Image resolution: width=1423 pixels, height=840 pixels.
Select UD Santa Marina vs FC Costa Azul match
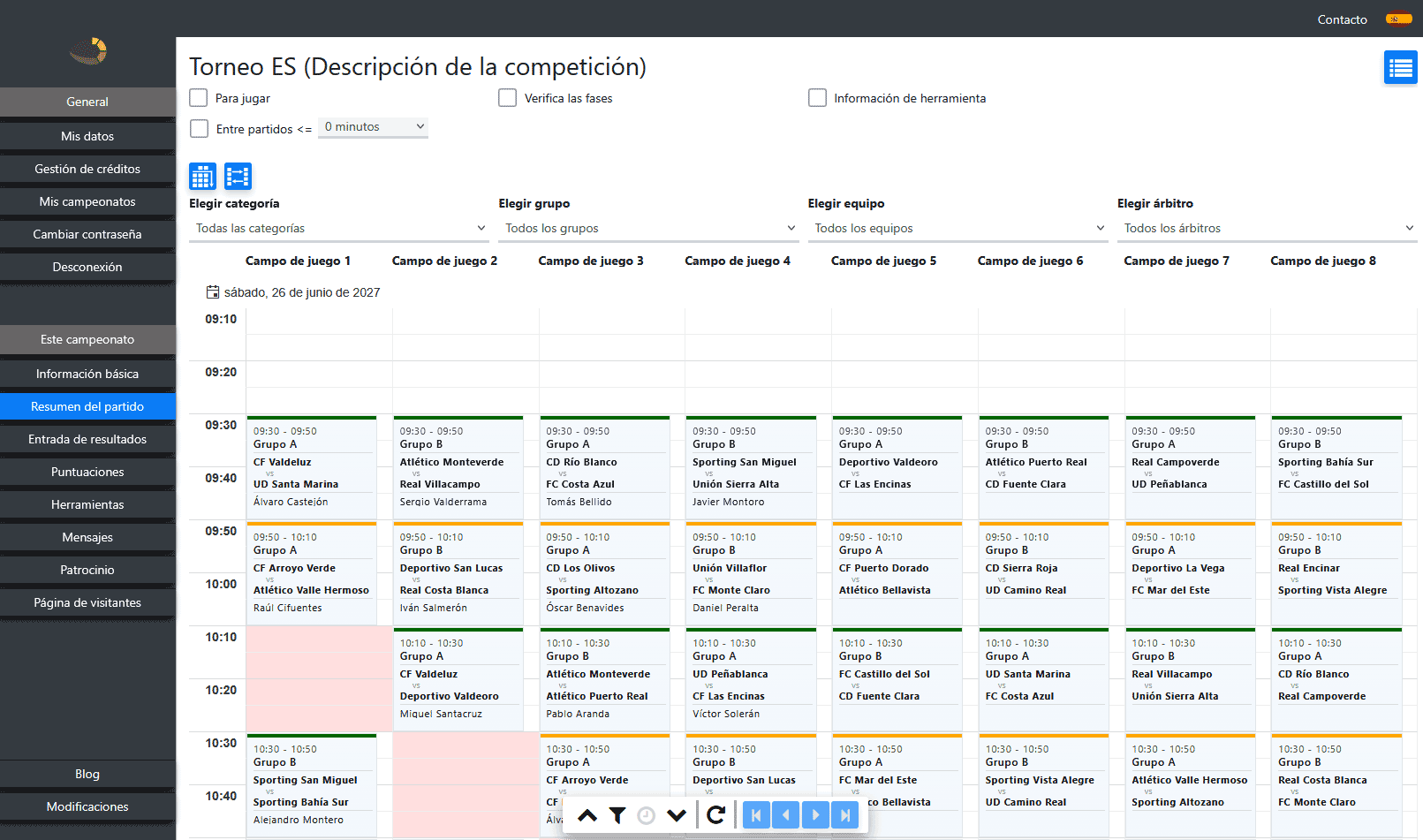coord(1044,679)
